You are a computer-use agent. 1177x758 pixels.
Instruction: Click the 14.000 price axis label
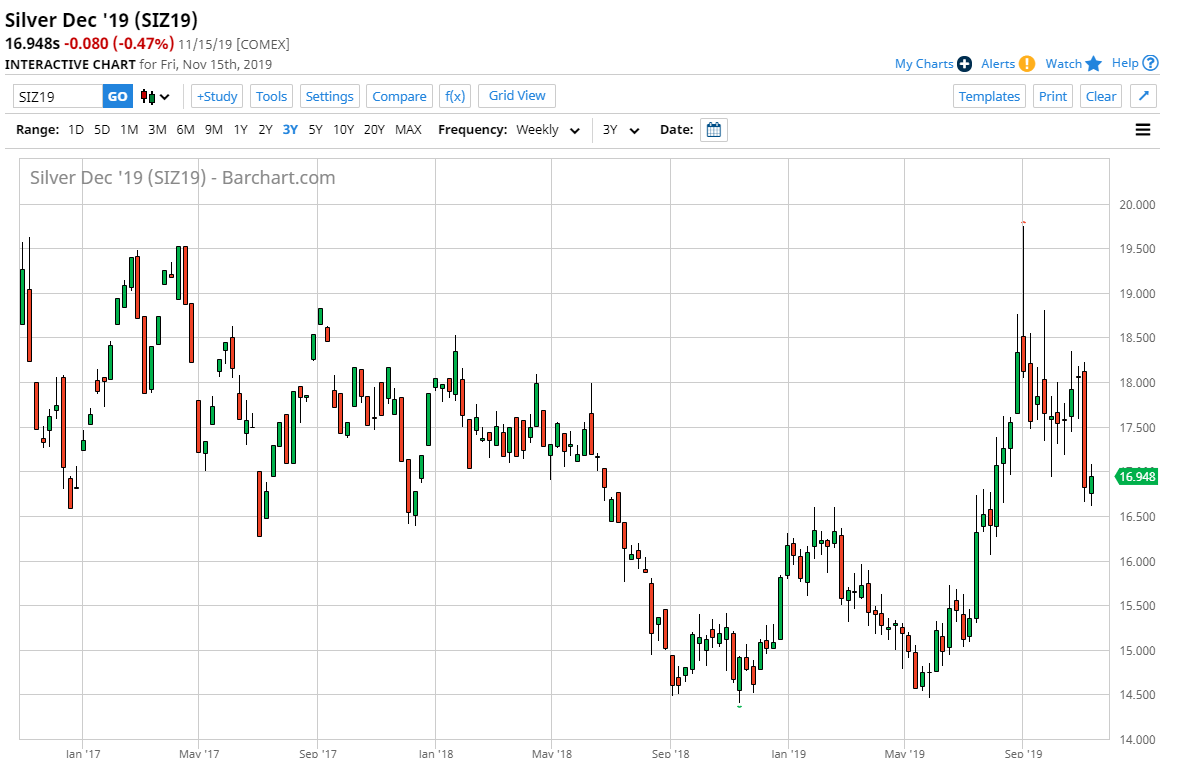(x=1137, y=739)
